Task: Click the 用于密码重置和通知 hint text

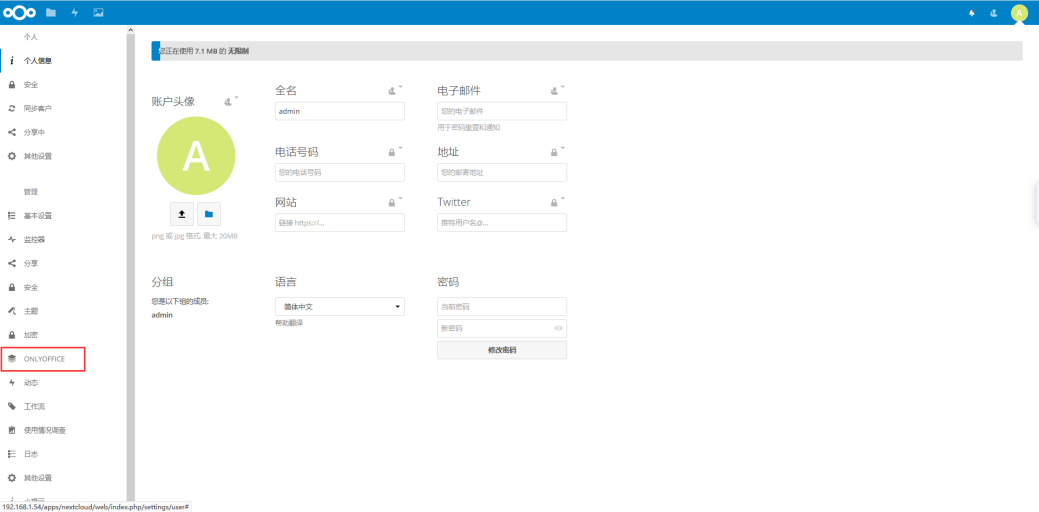Action: (x=468, y=127)
